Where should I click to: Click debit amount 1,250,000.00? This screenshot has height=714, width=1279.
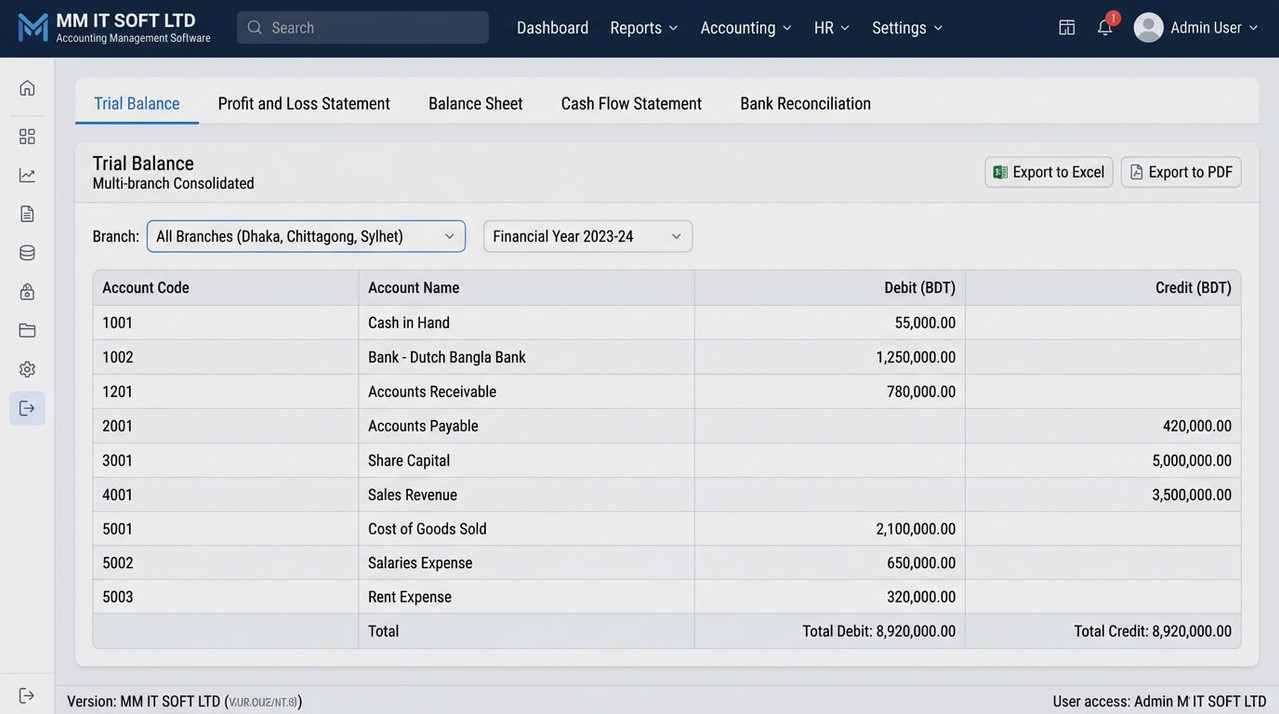click(x=916, y=357)
